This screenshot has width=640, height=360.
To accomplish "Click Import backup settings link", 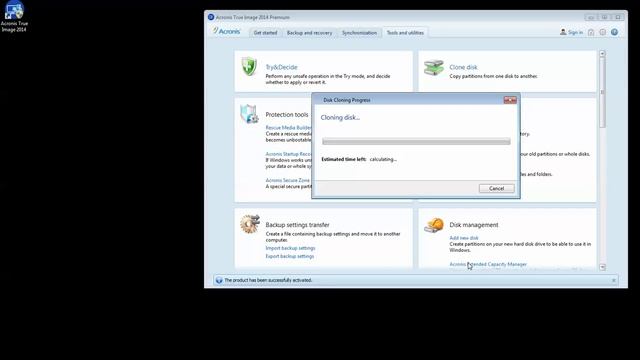I will [x=290, y=248].
